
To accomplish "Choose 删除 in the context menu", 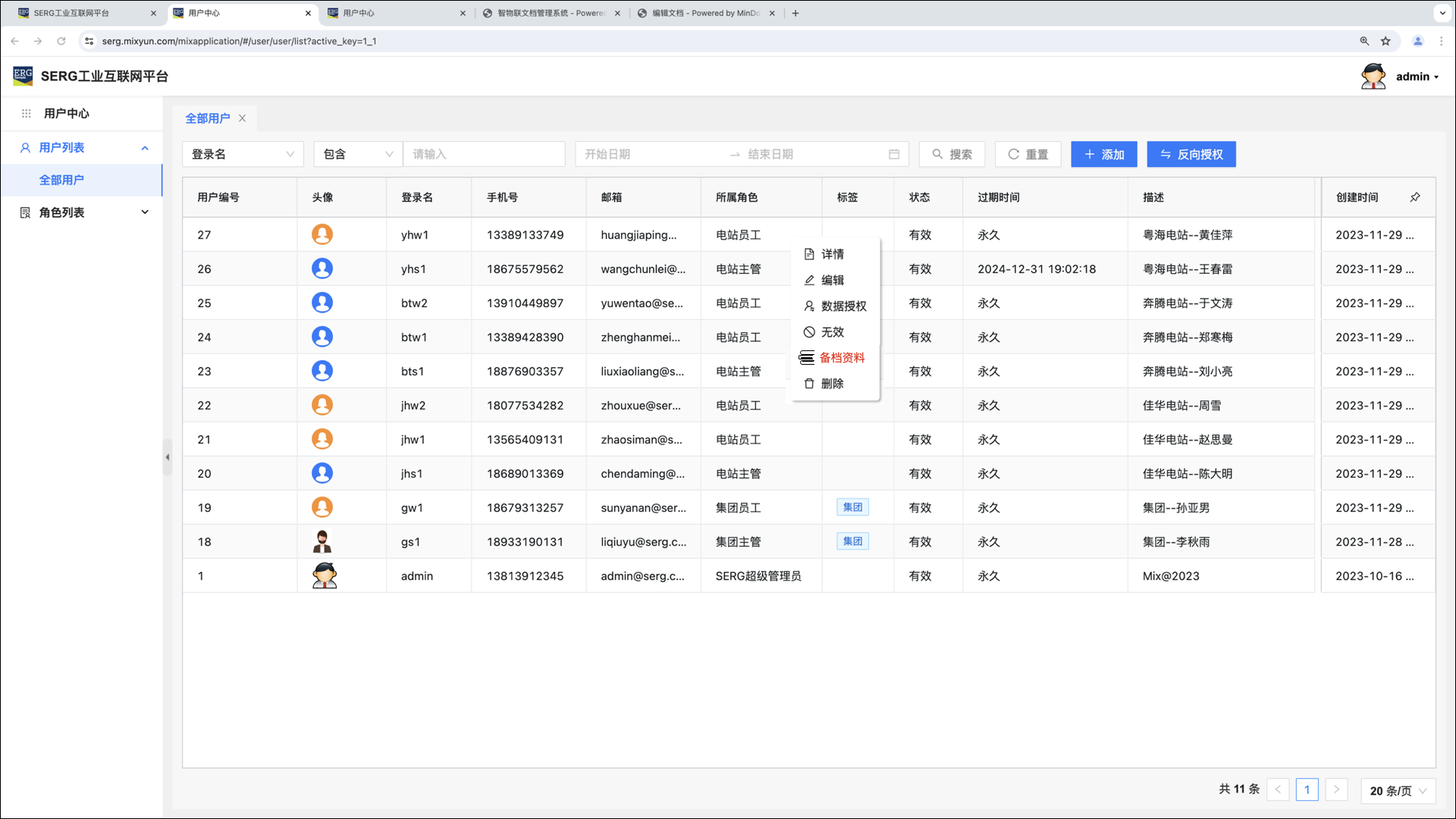I will pos(832,384).
